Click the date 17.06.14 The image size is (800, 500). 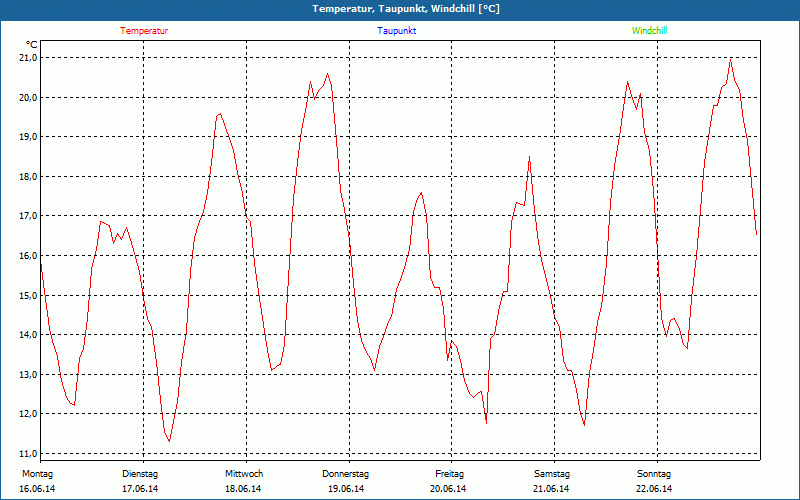point(140,489)
